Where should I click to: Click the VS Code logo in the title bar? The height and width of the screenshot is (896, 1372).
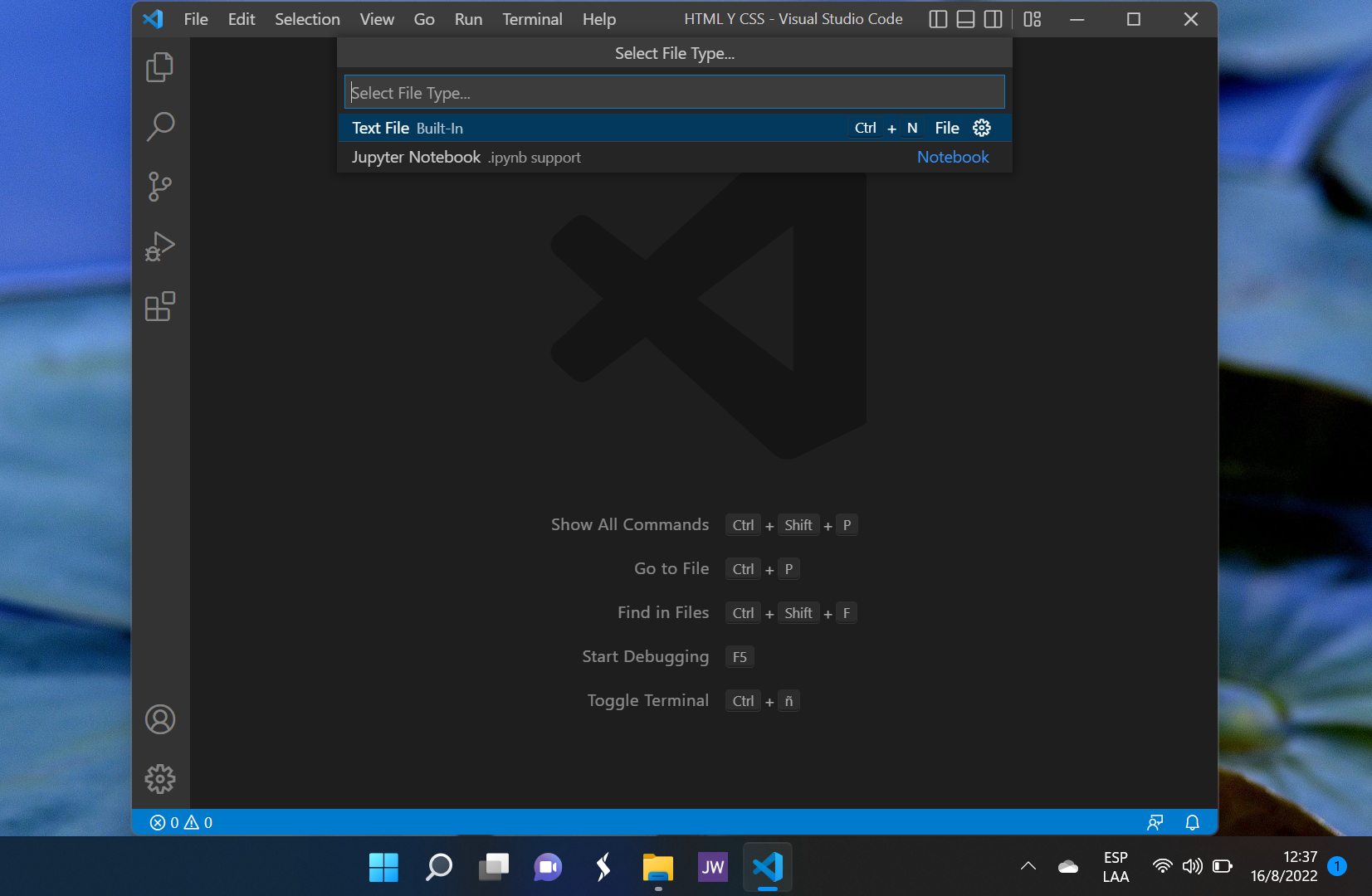(x=153, y=19)
